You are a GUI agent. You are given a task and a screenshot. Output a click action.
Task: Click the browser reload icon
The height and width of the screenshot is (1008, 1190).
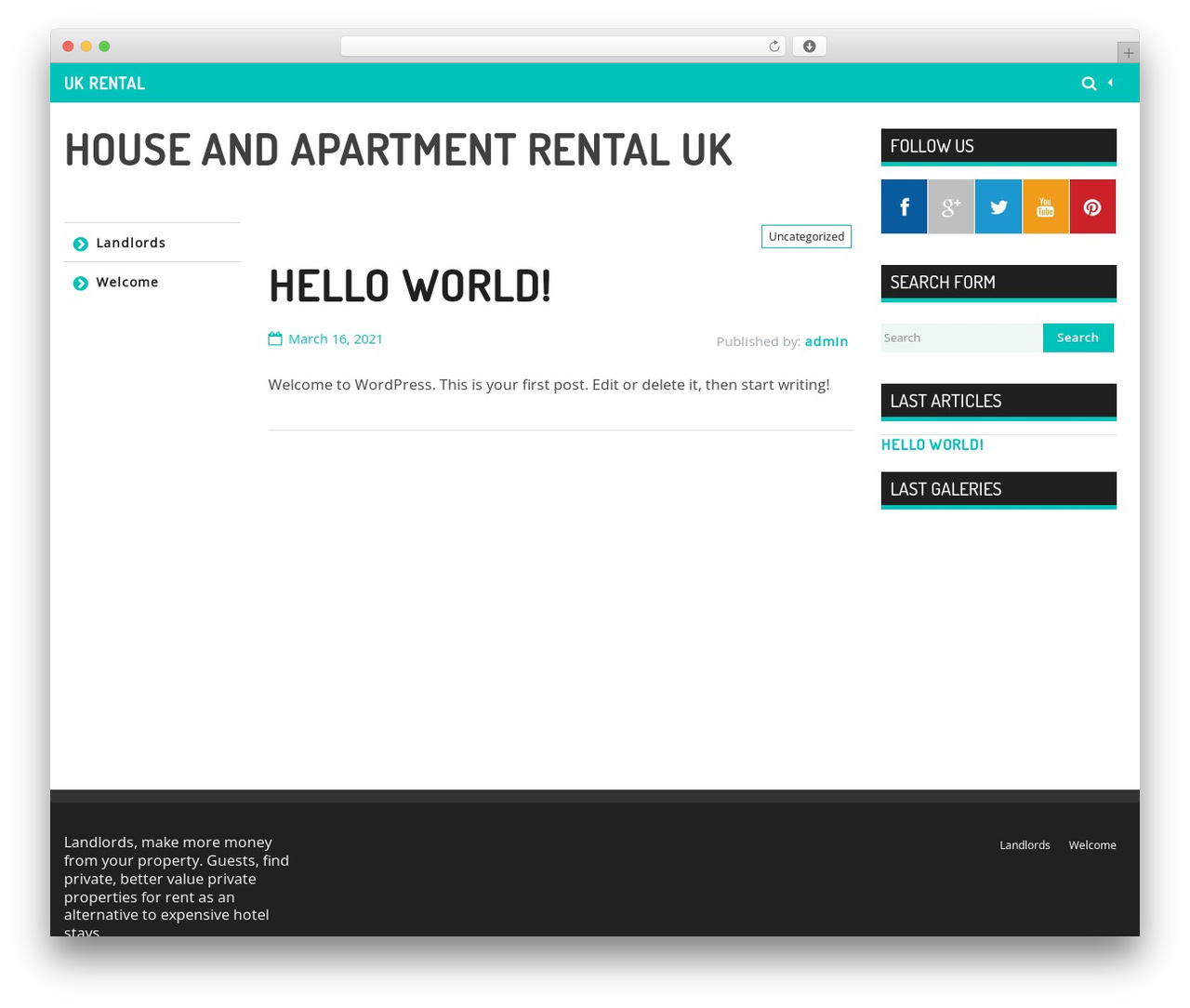pyautogui.click(x=774, y=46)
